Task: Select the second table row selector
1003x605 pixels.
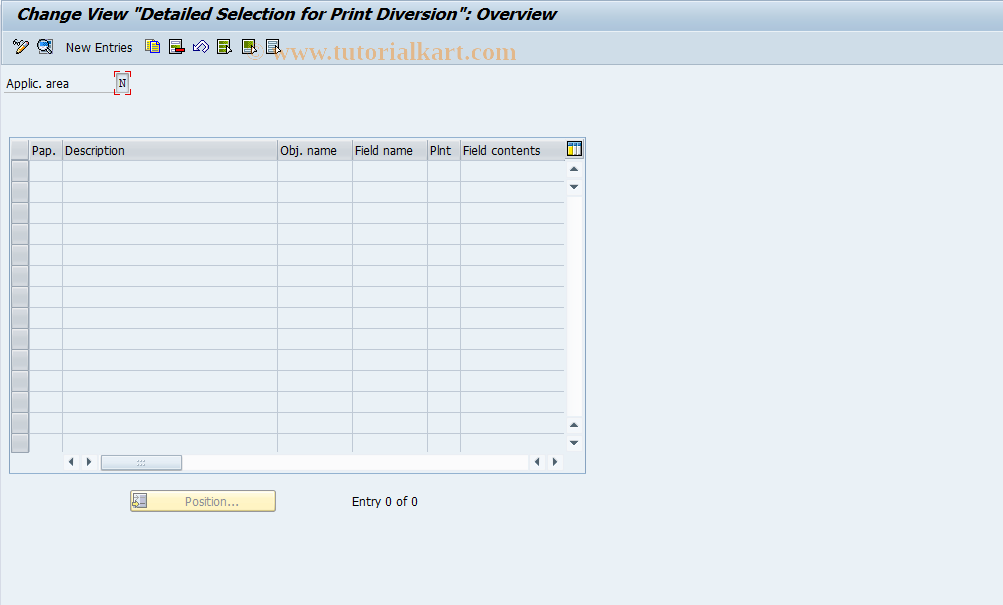Action: coord(20,192)
